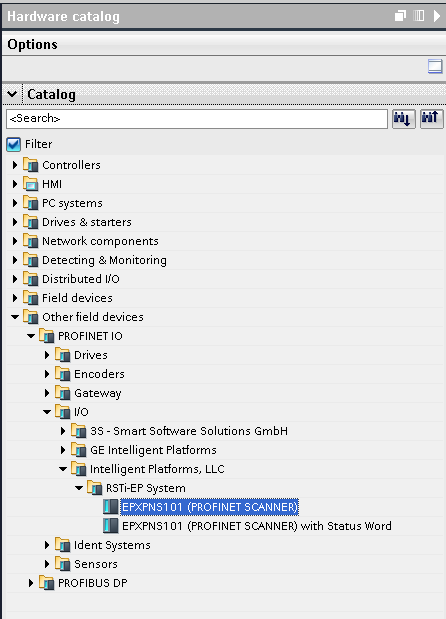Click the catalog profile view icon under Options
This screenshot has width=446, height=619.
[x=435, y=66]
